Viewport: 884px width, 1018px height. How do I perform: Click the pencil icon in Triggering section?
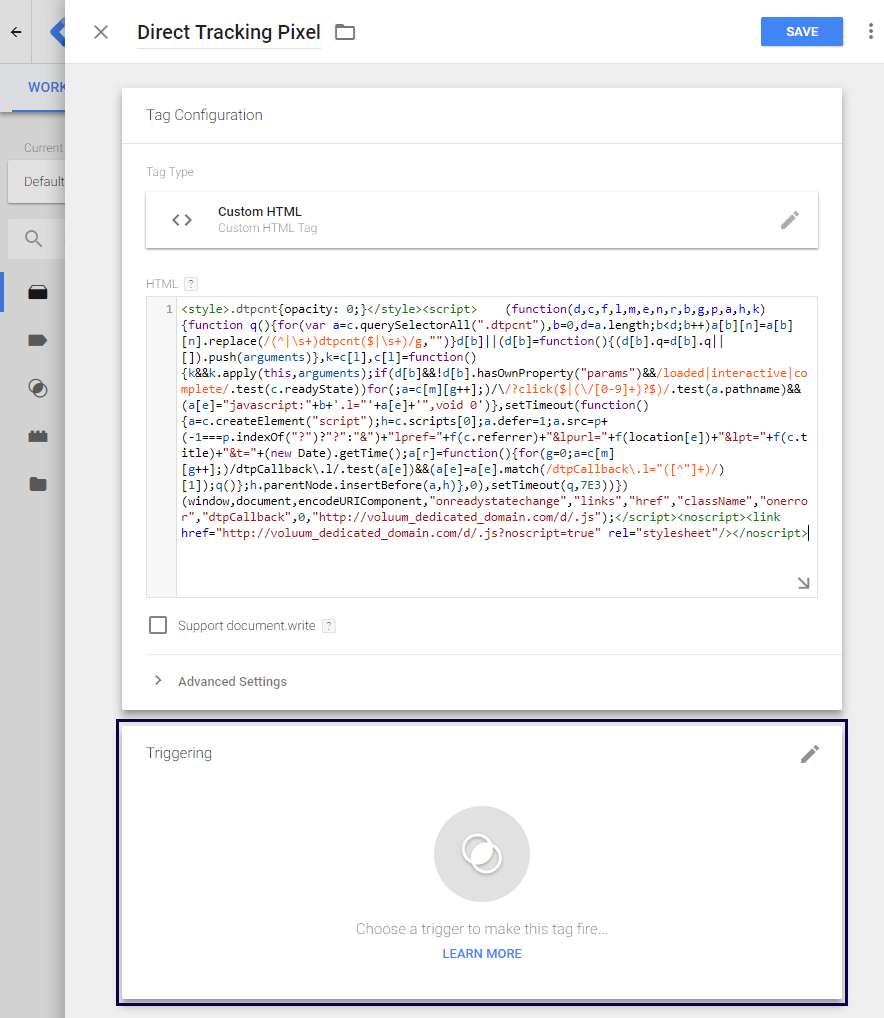[x=810, y=754]
